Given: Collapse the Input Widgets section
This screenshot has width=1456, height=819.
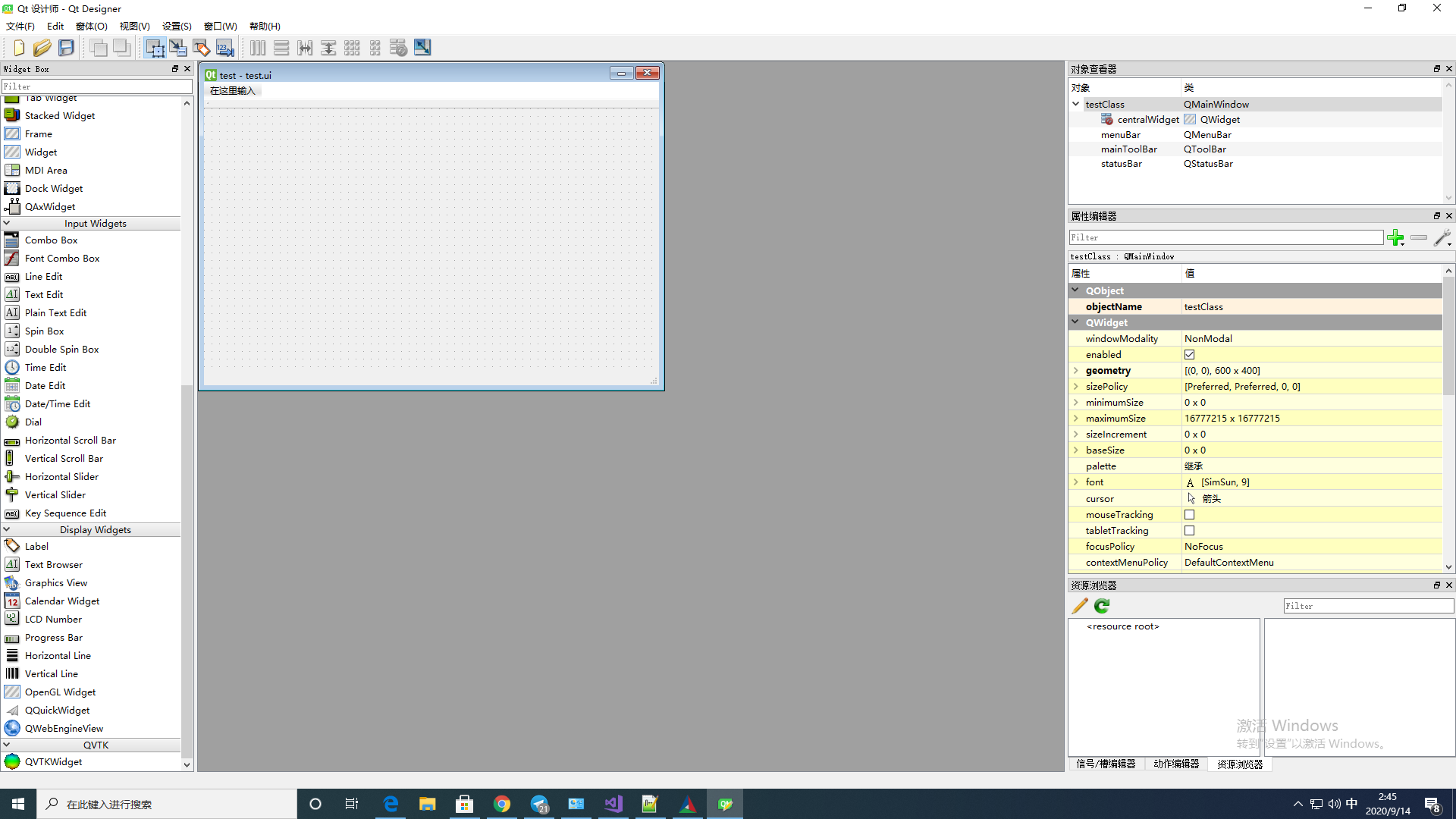Looking at the screenshot, I should click(x=7, y=223).
